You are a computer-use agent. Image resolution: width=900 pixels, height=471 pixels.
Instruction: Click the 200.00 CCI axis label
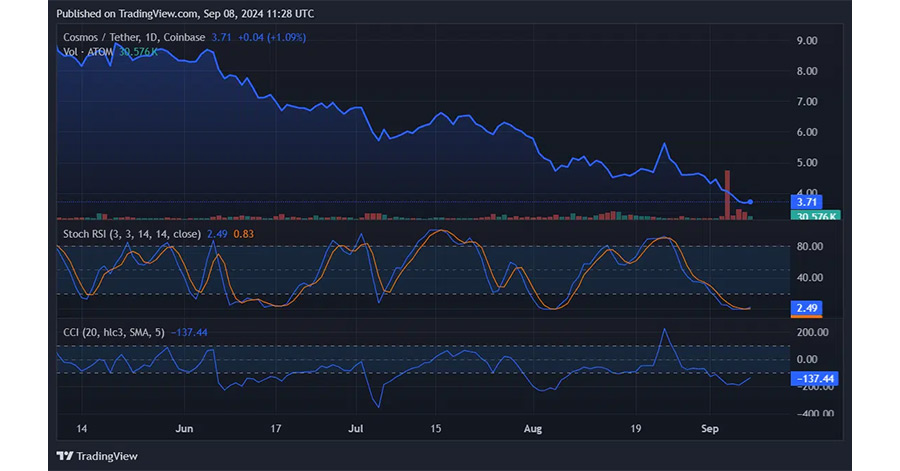(x=813, y=332)
